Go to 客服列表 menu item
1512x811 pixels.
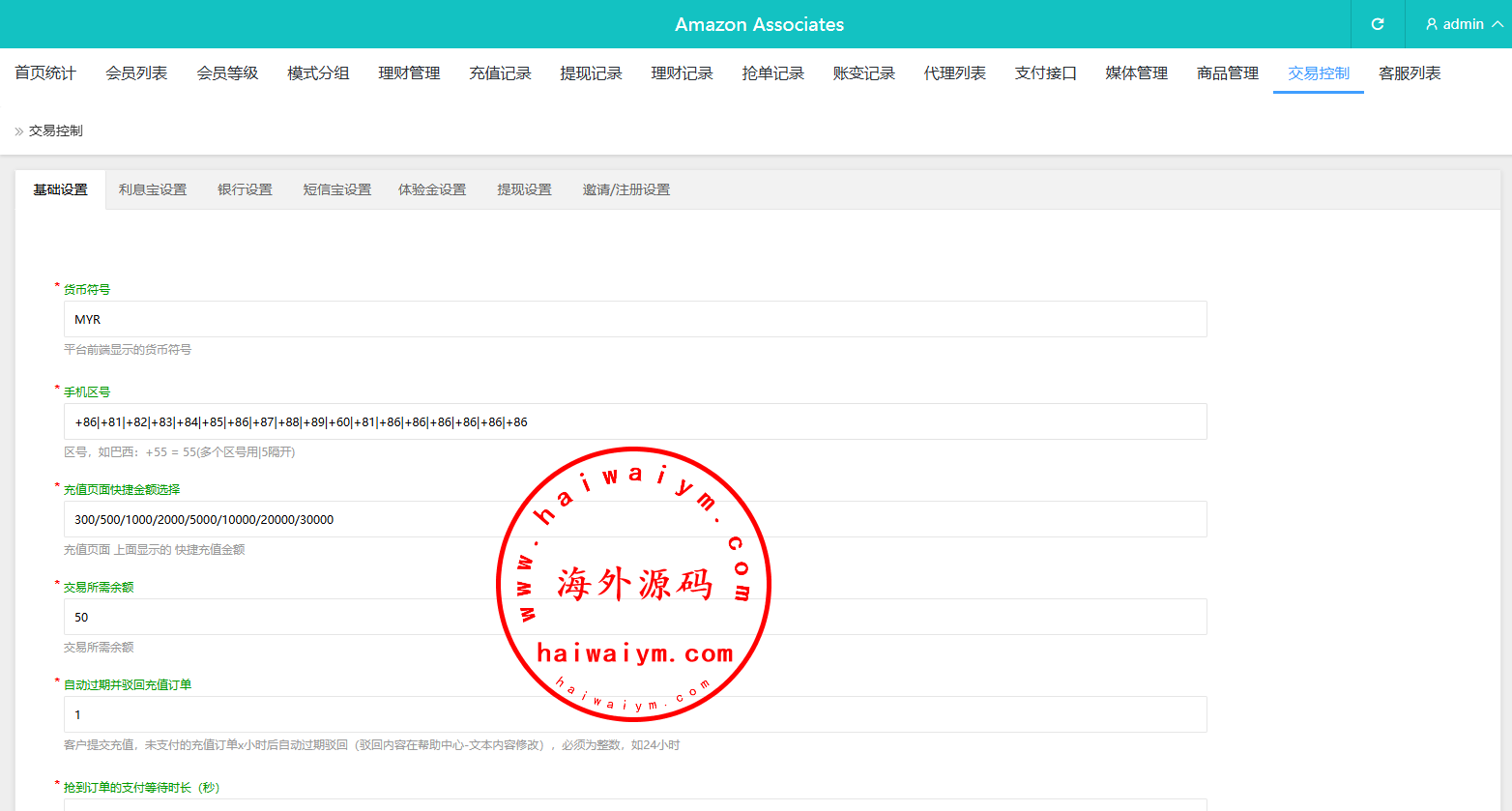[1409, 73]
